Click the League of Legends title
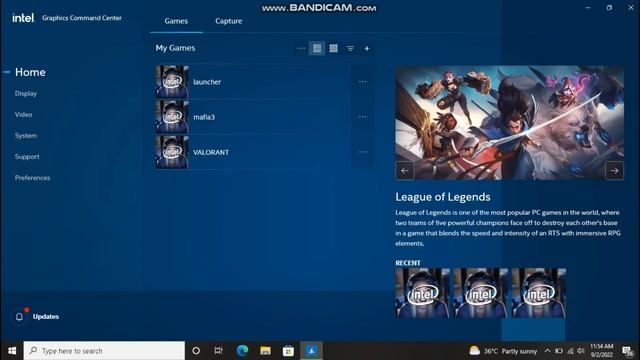 click(442, 197)
